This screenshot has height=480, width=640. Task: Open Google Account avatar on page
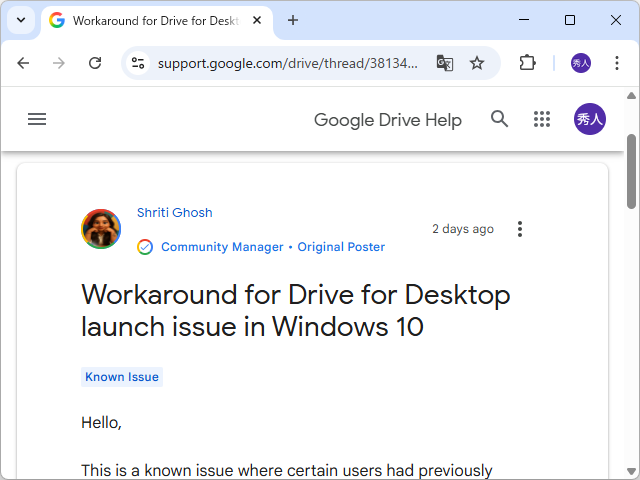(x=589, y=119)
